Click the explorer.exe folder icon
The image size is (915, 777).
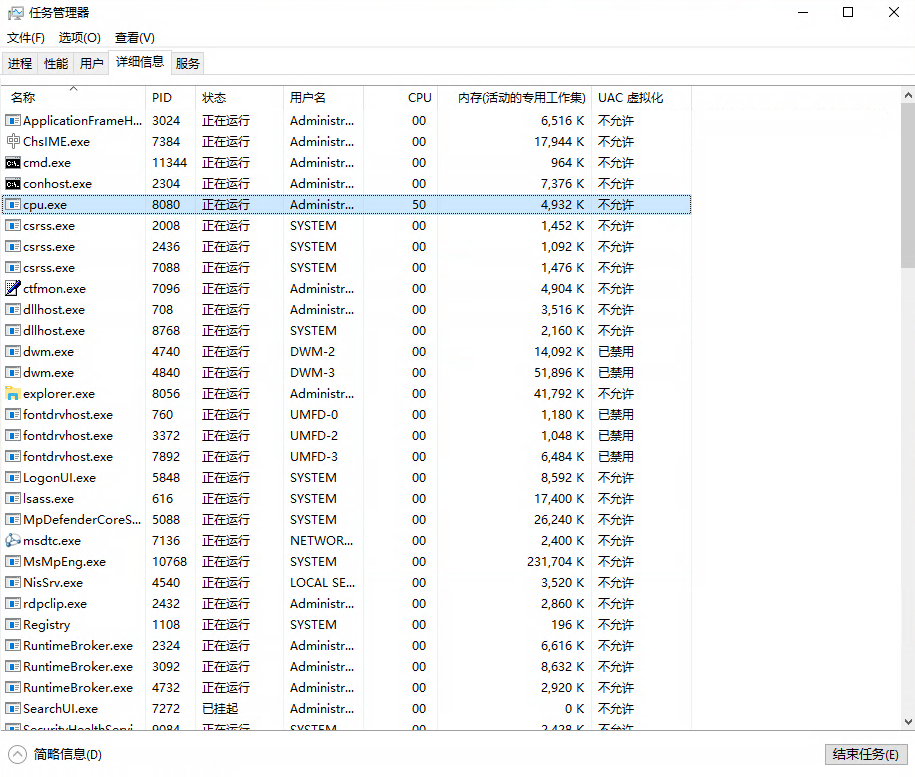coord(13,394)
